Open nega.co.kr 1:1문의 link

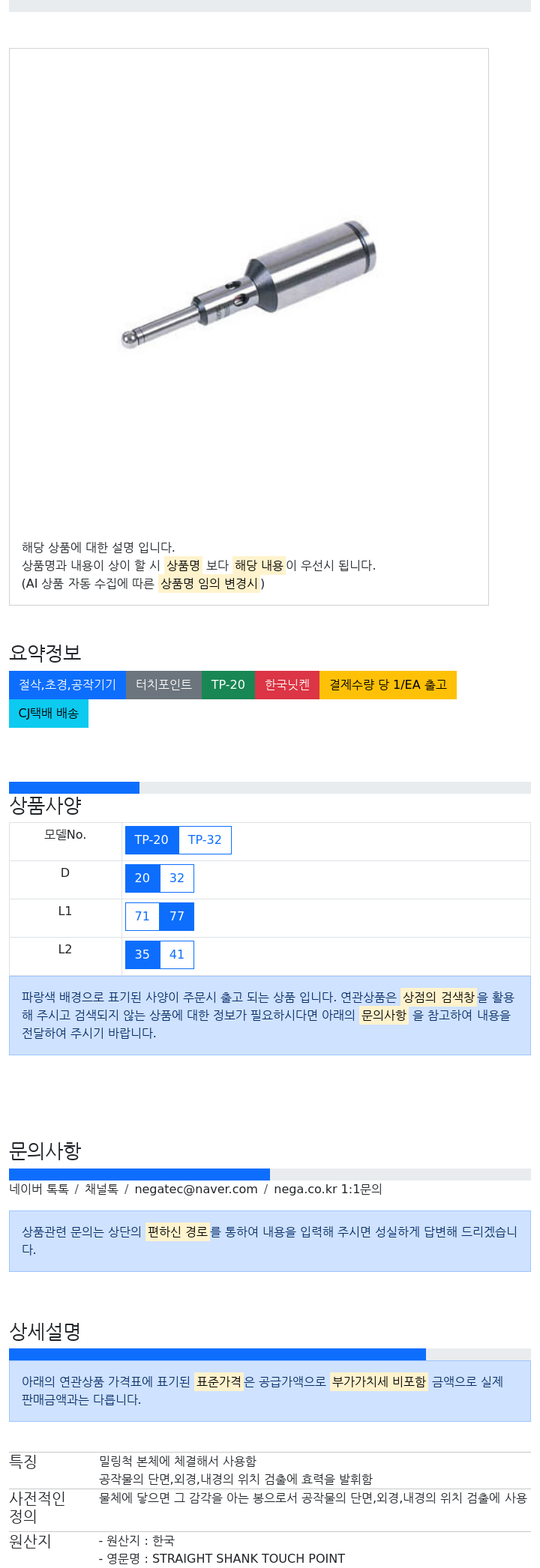328,1189
